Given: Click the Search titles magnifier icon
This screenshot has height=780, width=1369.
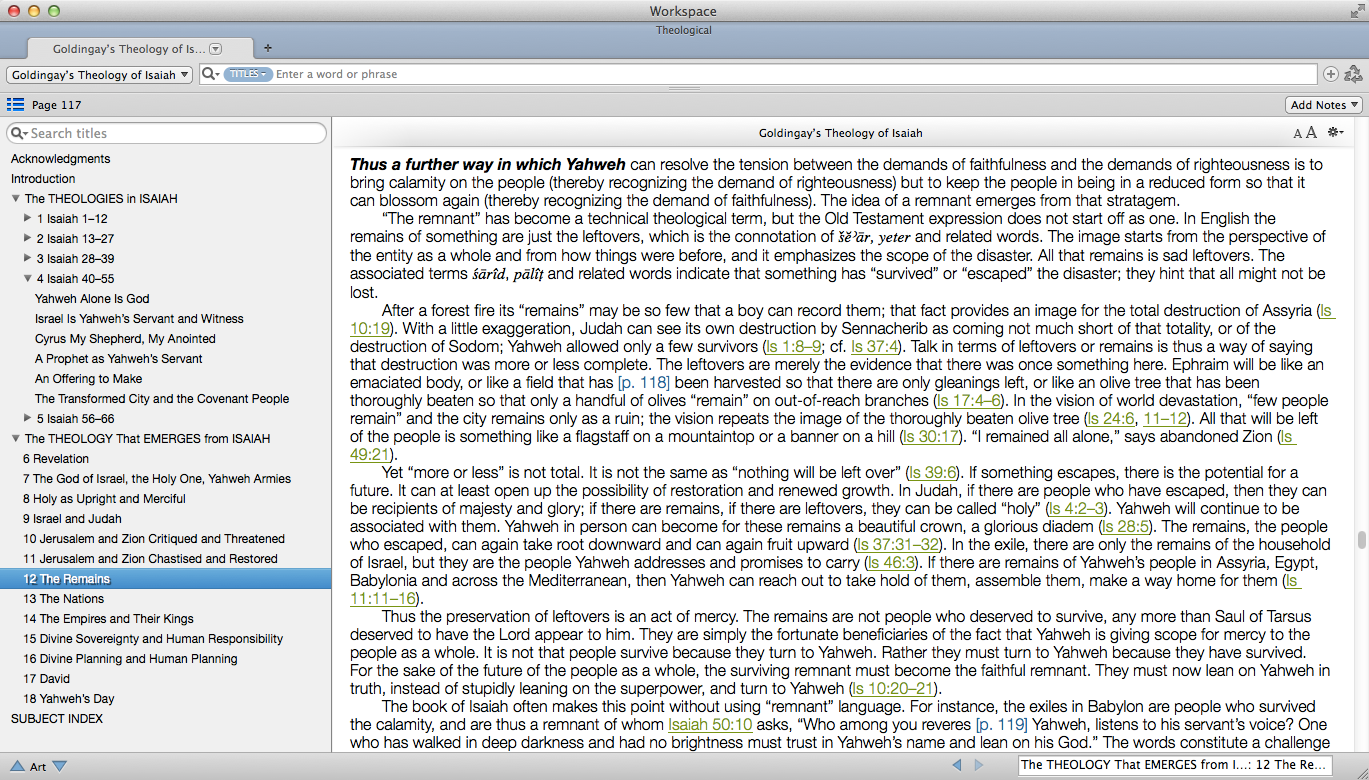Looking at the screenshot, I should tap(19, 133).
